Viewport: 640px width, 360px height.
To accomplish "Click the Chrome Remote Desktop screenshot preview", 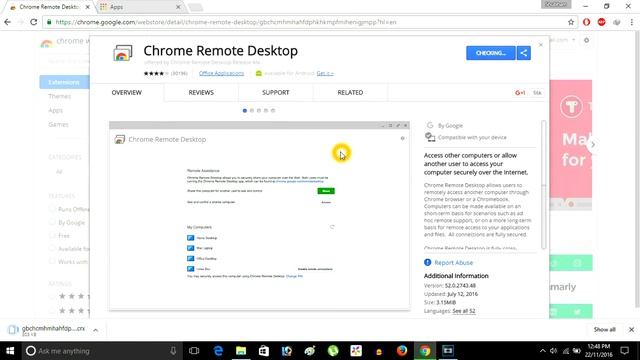I will pos(259,216).
